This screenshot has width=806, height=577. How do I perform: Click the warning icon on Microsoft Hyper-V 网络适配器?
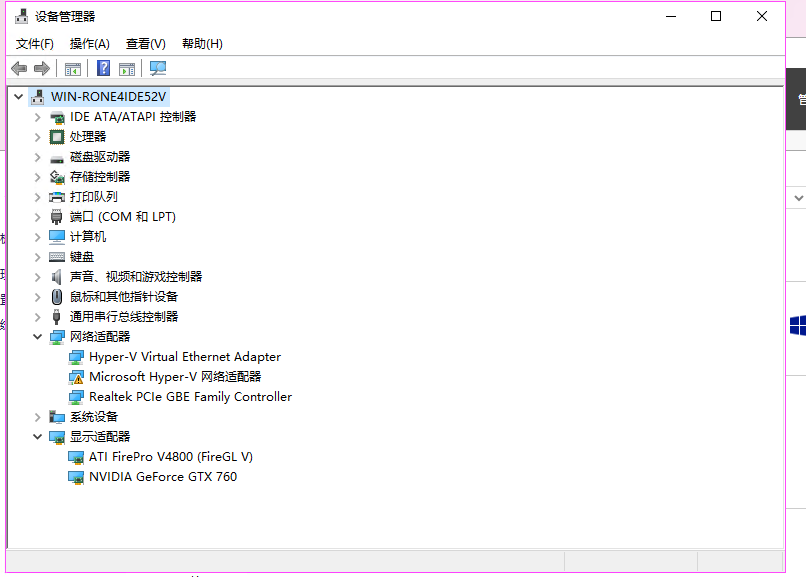(x=76, y=378)
